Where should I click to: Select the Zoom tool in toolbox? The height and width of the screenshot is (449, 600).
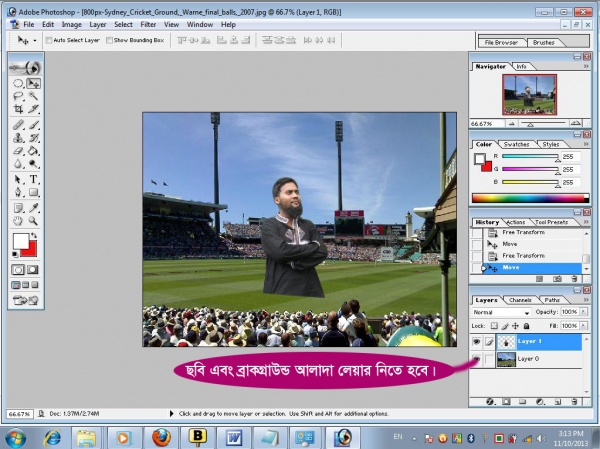click(33, 220)
